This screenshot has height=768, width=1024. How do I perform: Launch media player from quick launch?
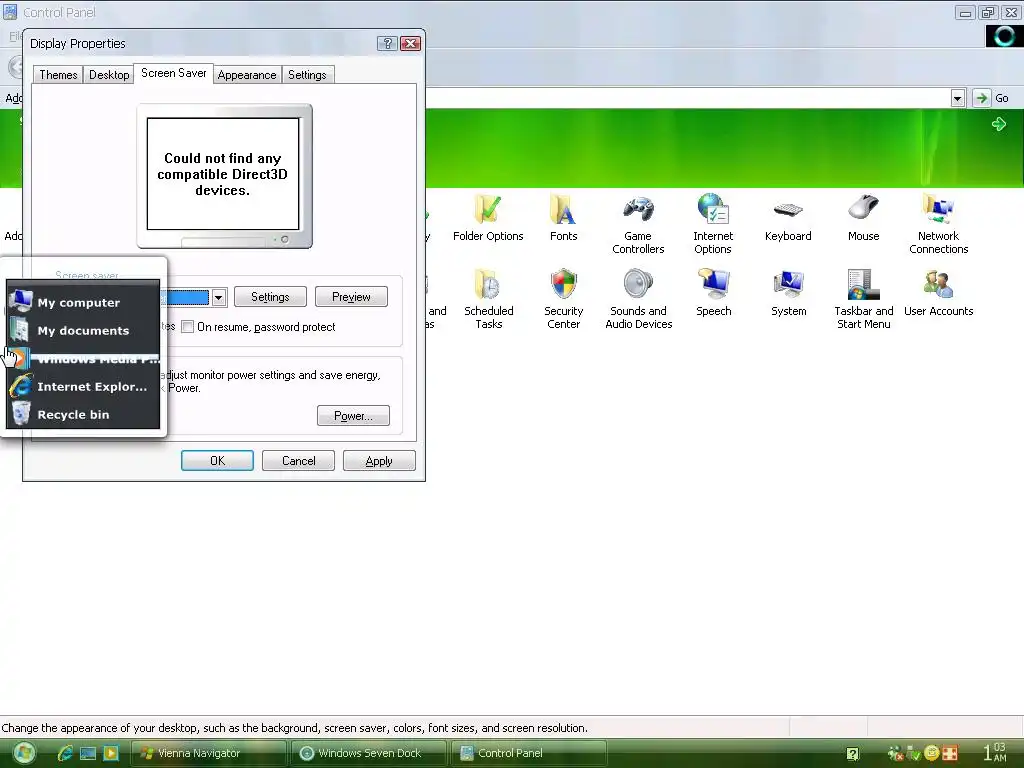click(x=111, y=753)
